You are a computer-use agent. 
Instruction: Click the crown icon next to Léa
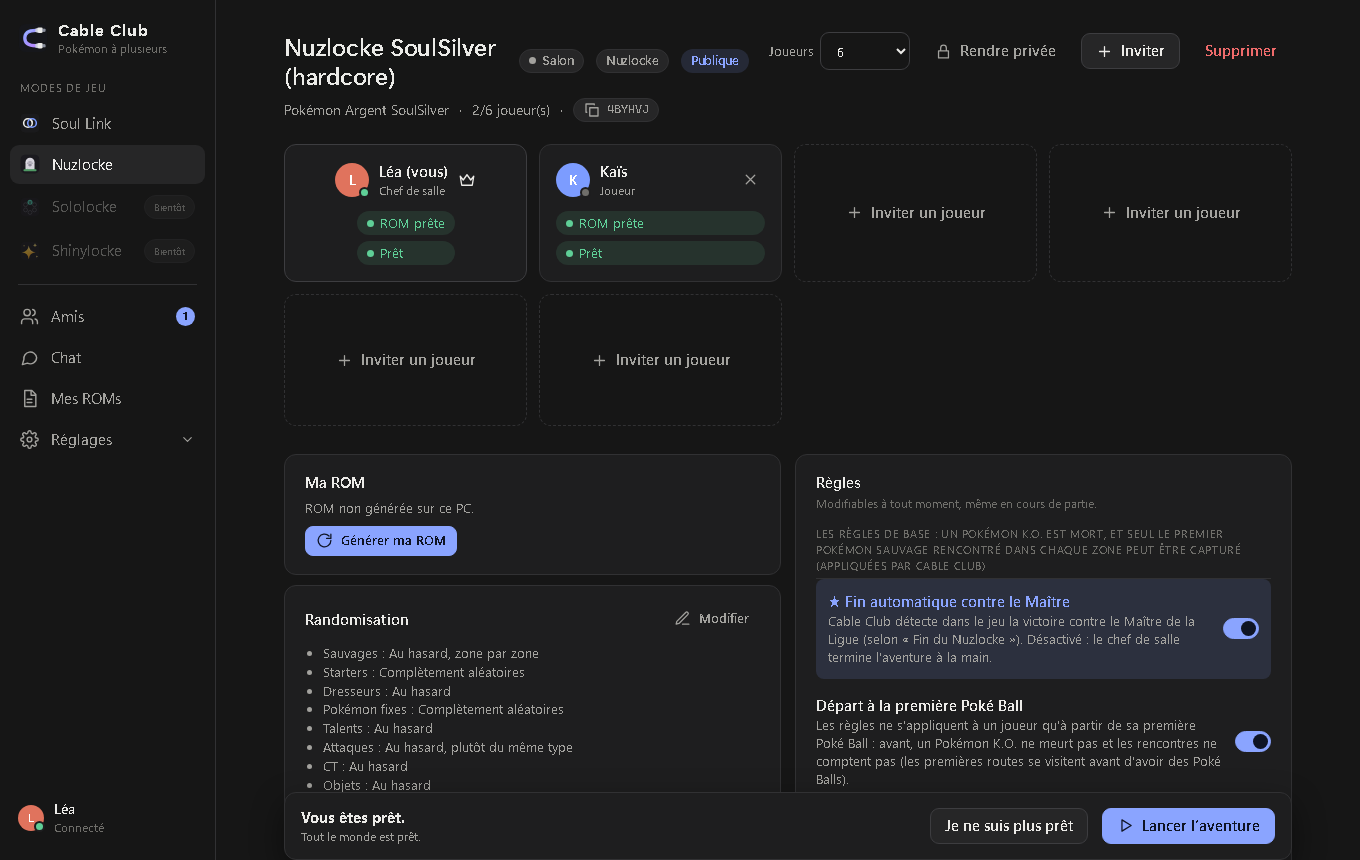coord(467,180)
